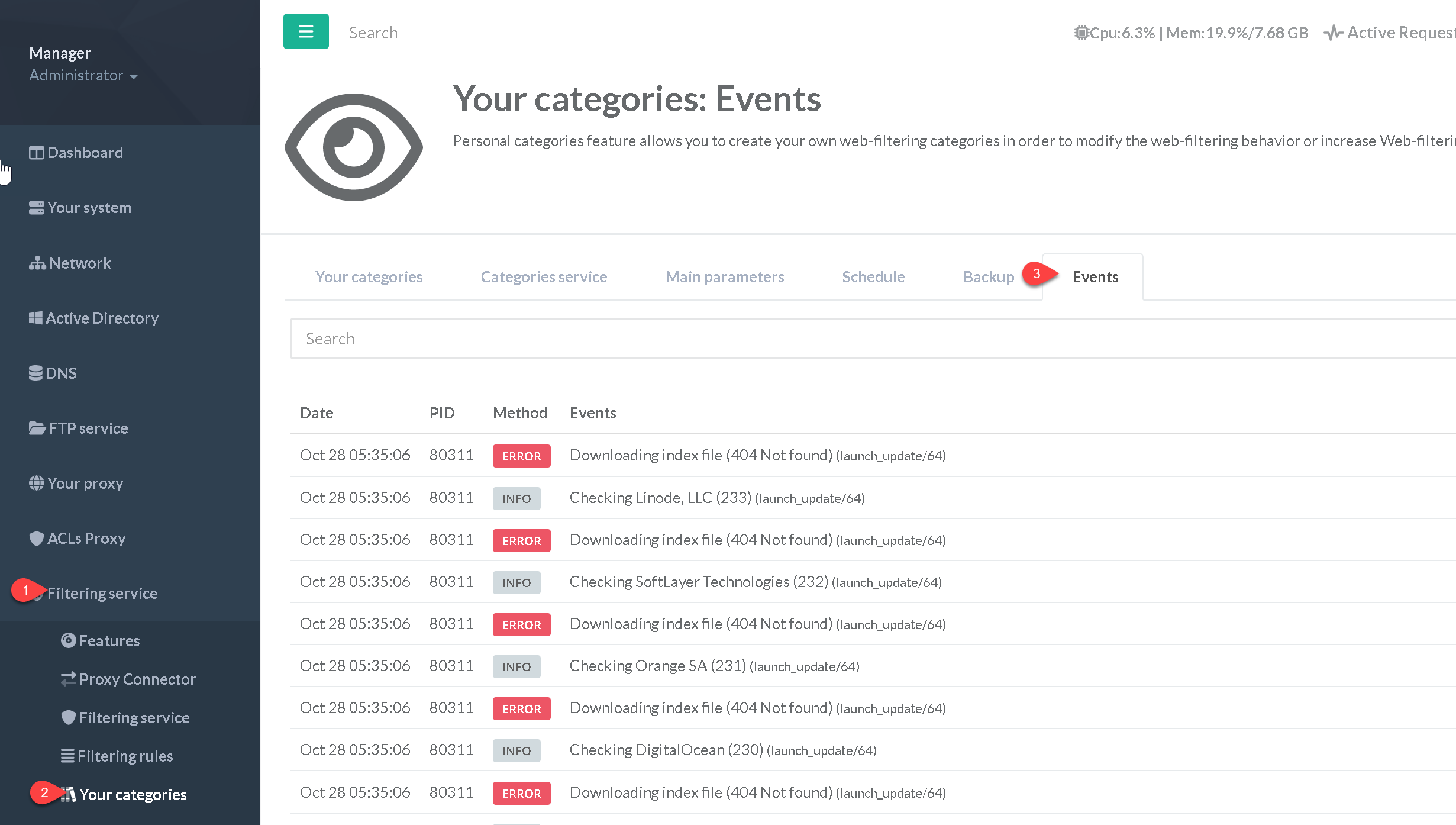Click the Network sitemap icon
This screenshot has width=1456, height=825.
point(37,263)
